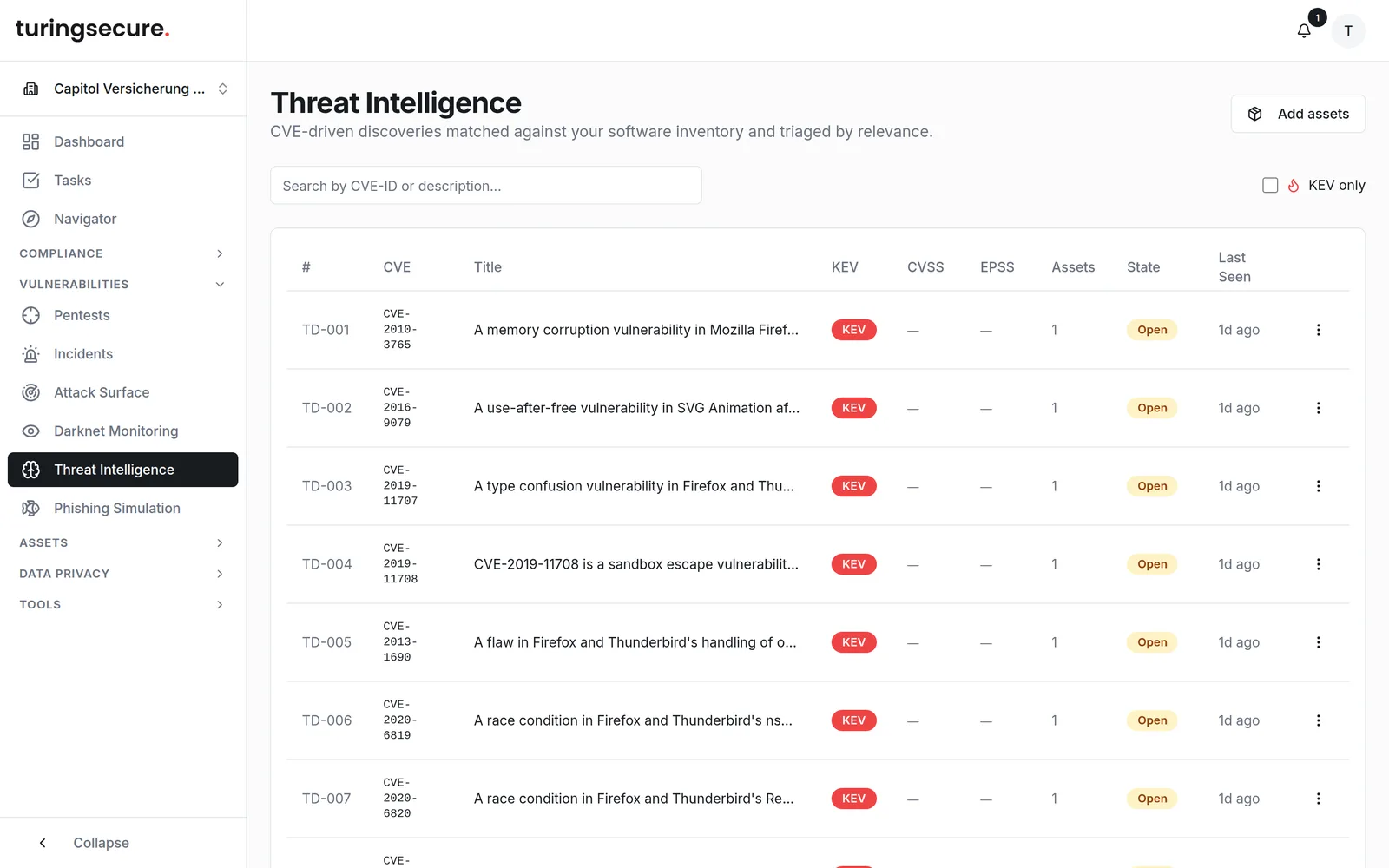Open row actions menu for TD-002
The width and height of the screenshot is (1389, 868).
click(x=1318, y=408)
